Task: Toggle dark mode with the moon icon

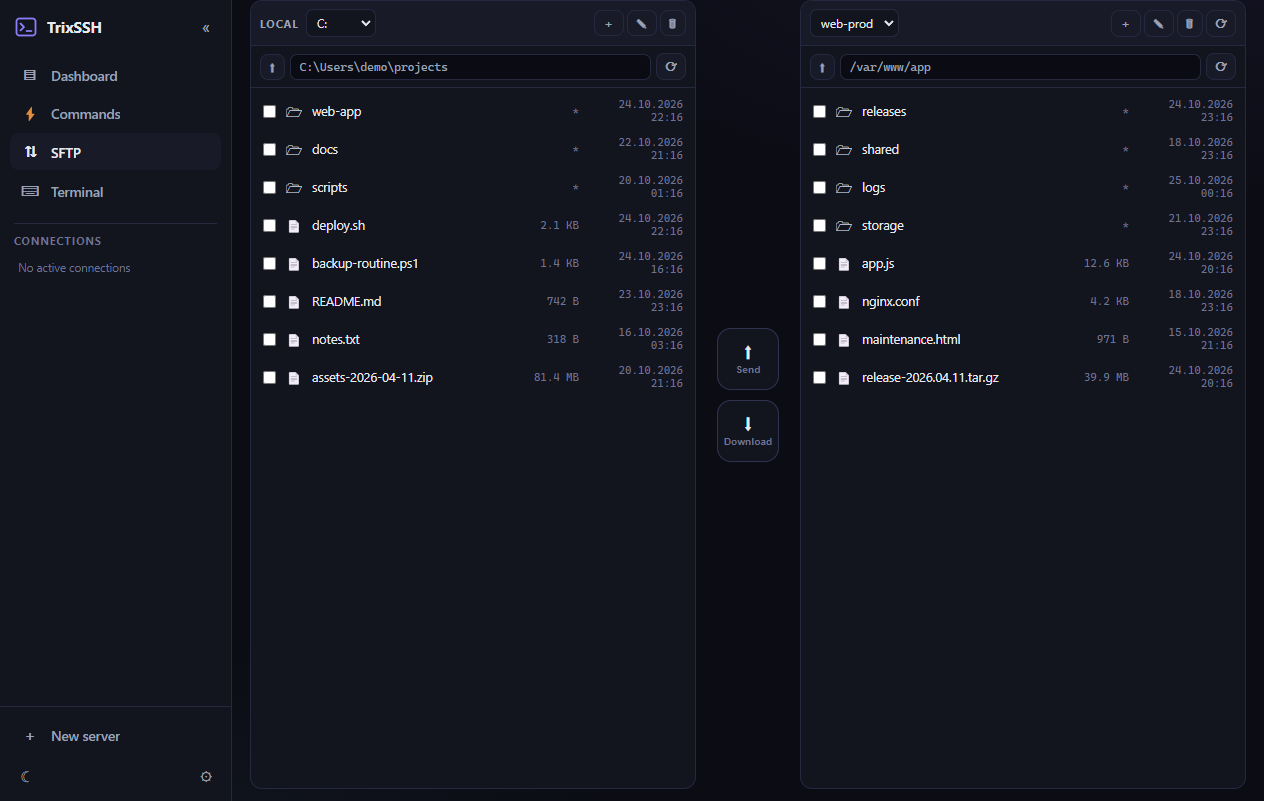Action: point(26,776)
